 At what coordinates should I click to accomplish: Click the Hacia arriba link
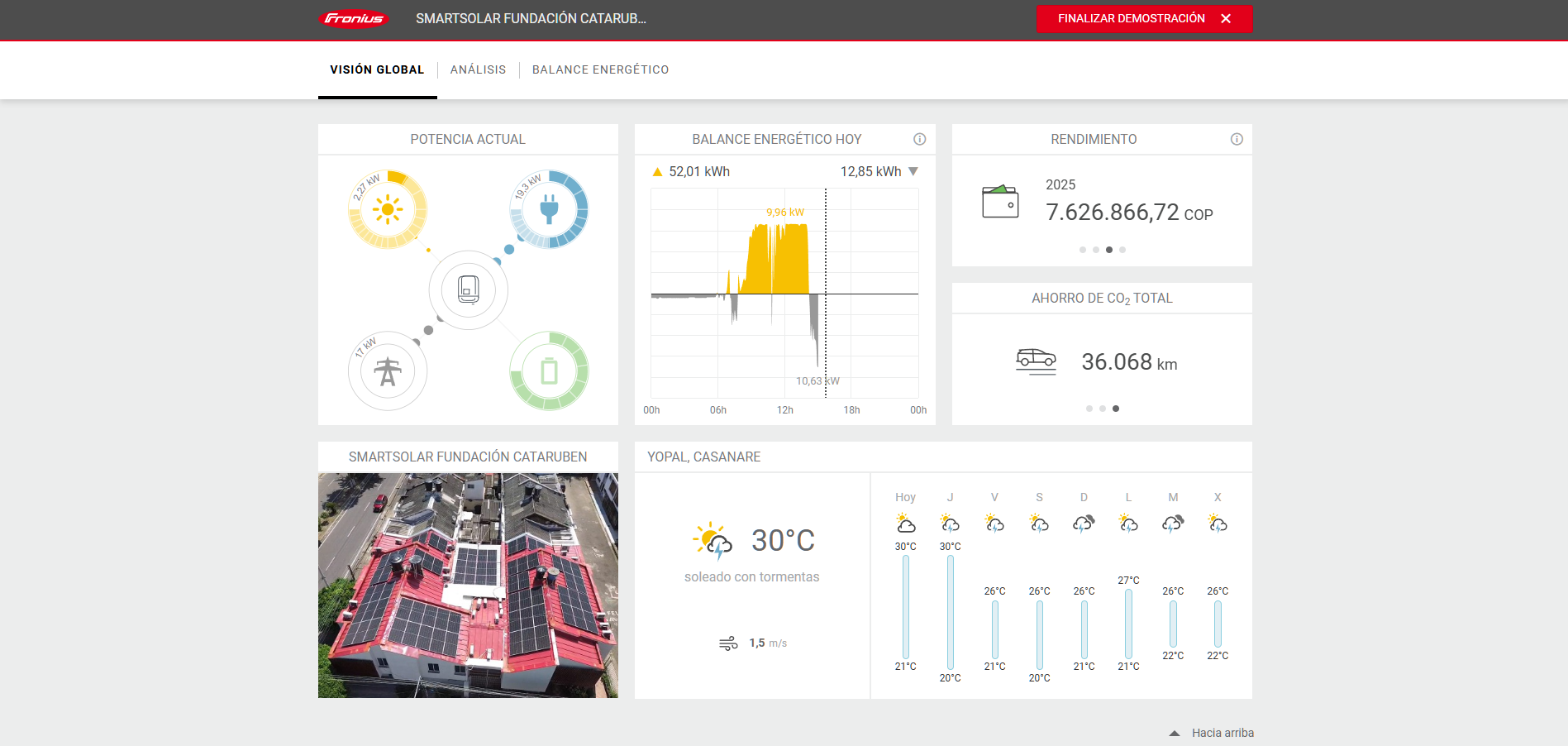[1222, 734]
